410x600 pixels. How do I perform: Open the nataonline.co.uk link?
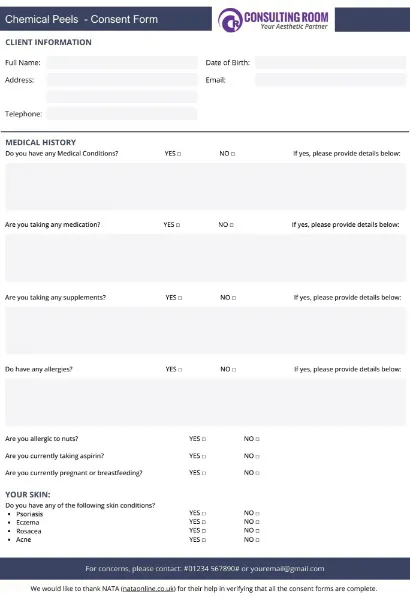click(148, 589)
